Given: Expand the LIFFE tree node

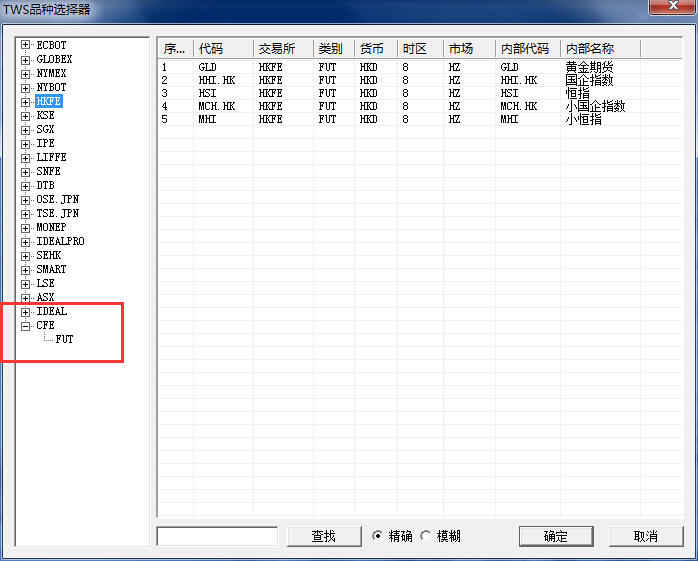Looking at the screenshot, I should [x=25, y=158].
